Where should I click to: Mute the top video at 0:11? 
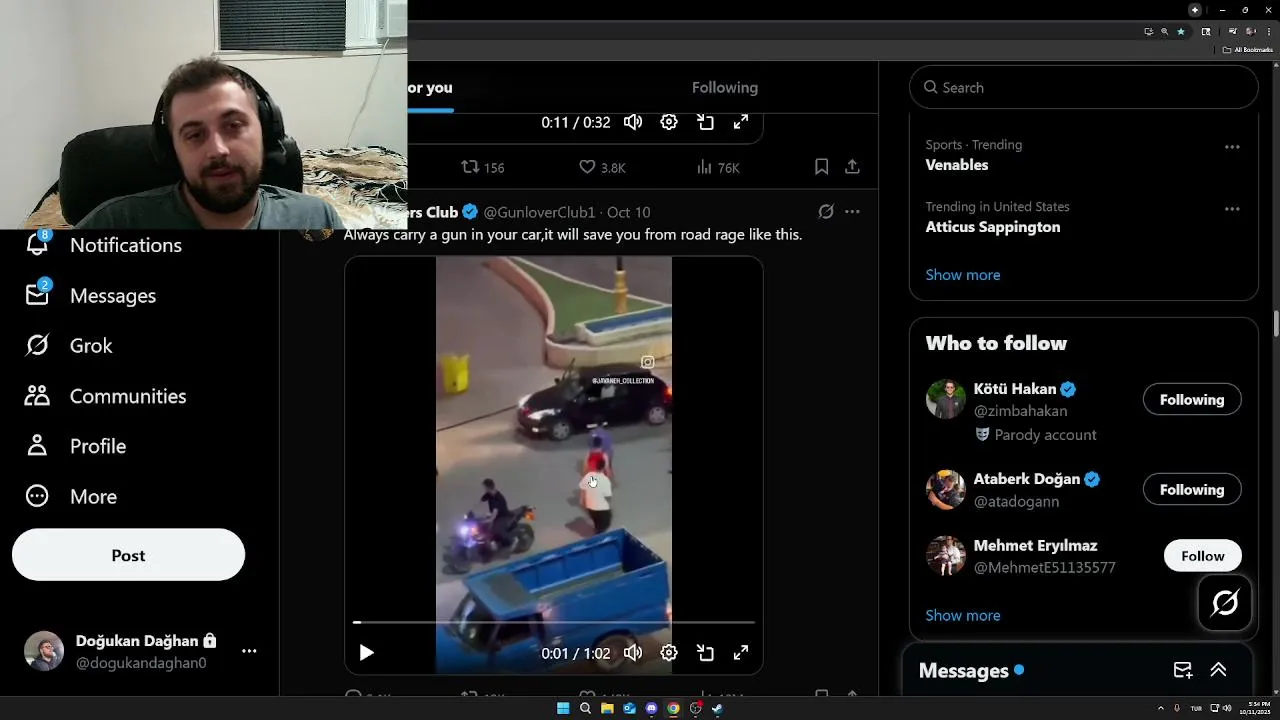633,122
